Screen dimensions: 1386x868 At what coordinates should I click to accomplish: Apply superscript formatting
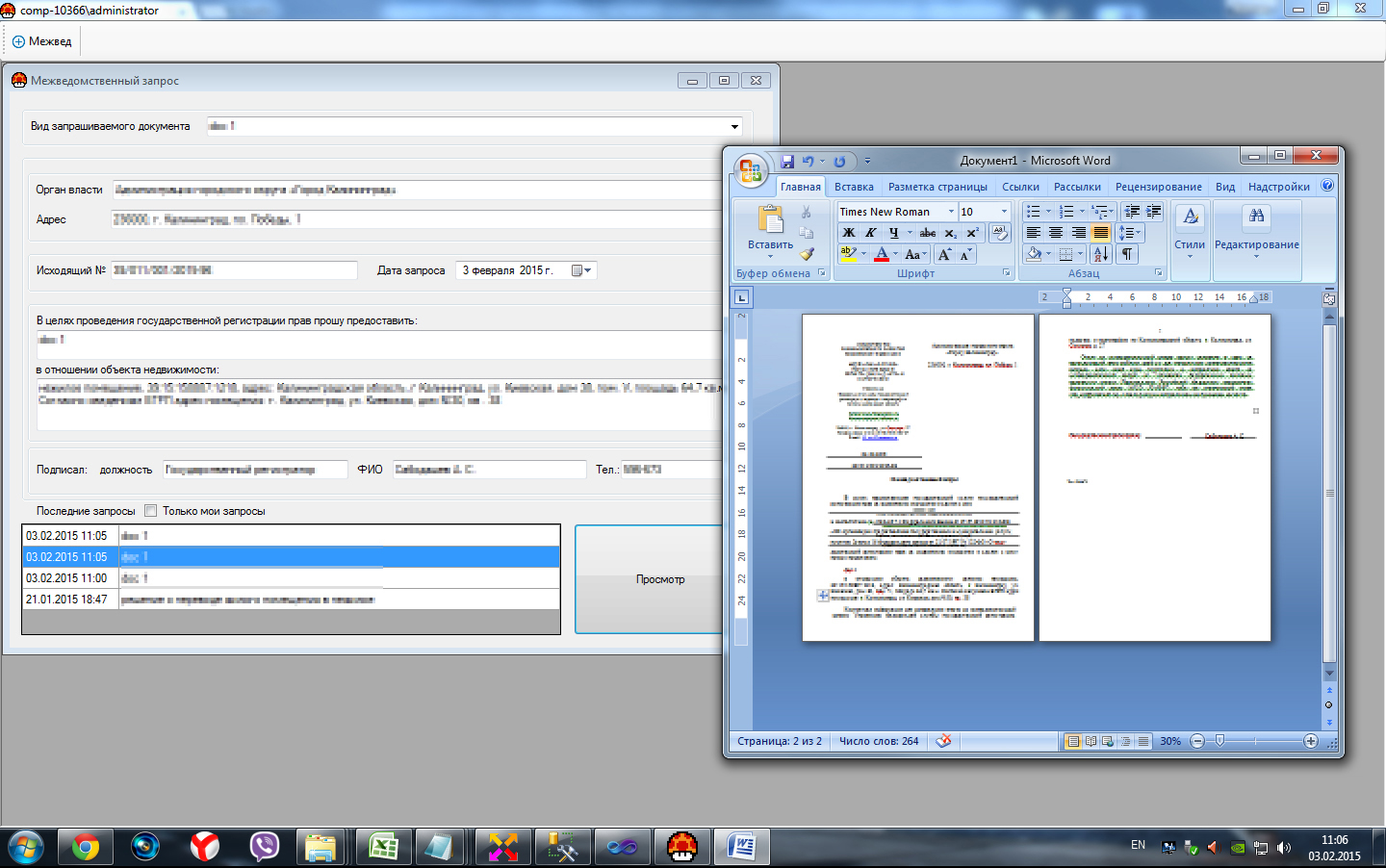coord(972,233)
